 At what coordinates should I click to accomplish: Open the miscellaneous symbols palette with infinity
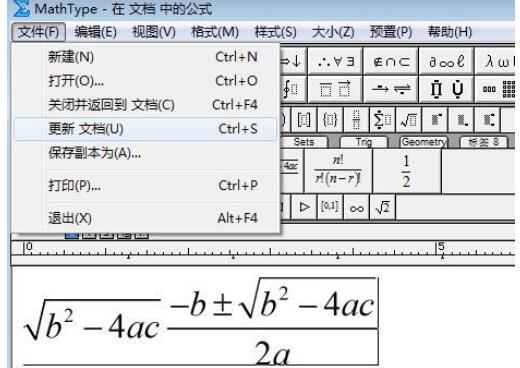point(446,61)
